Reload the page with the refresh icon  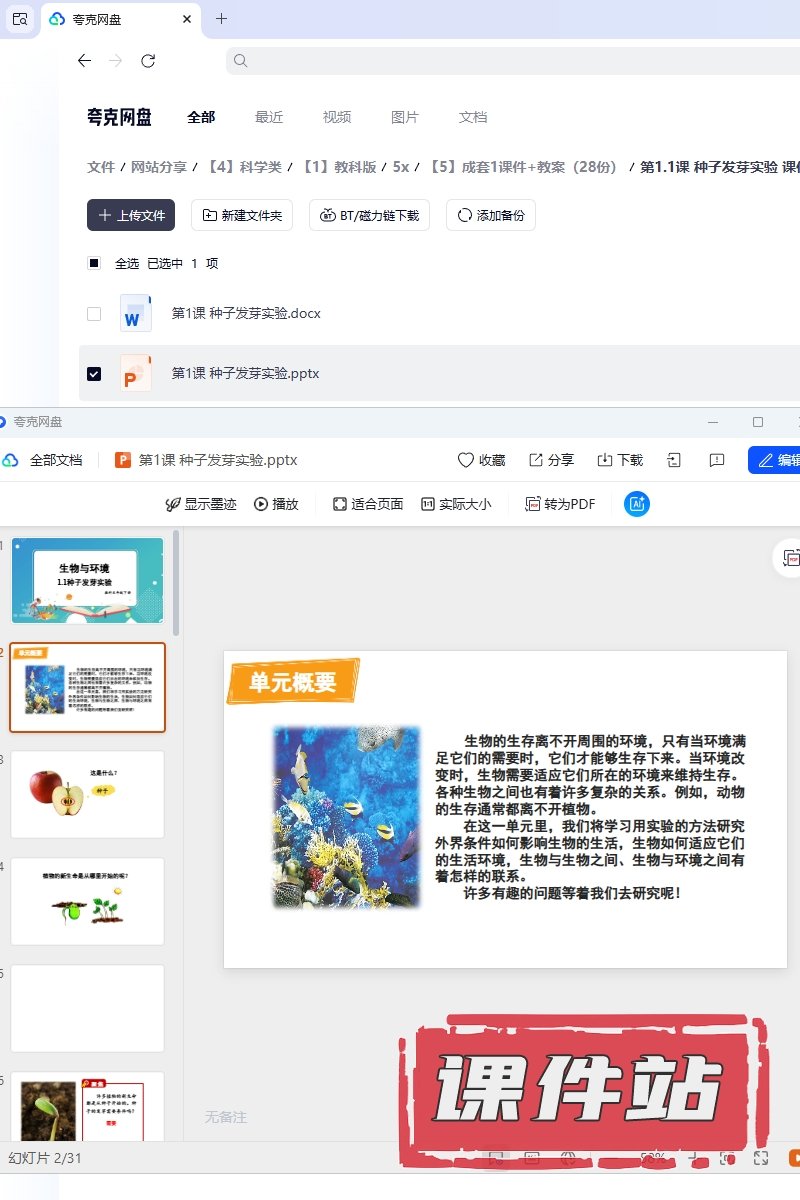(148, 61)
